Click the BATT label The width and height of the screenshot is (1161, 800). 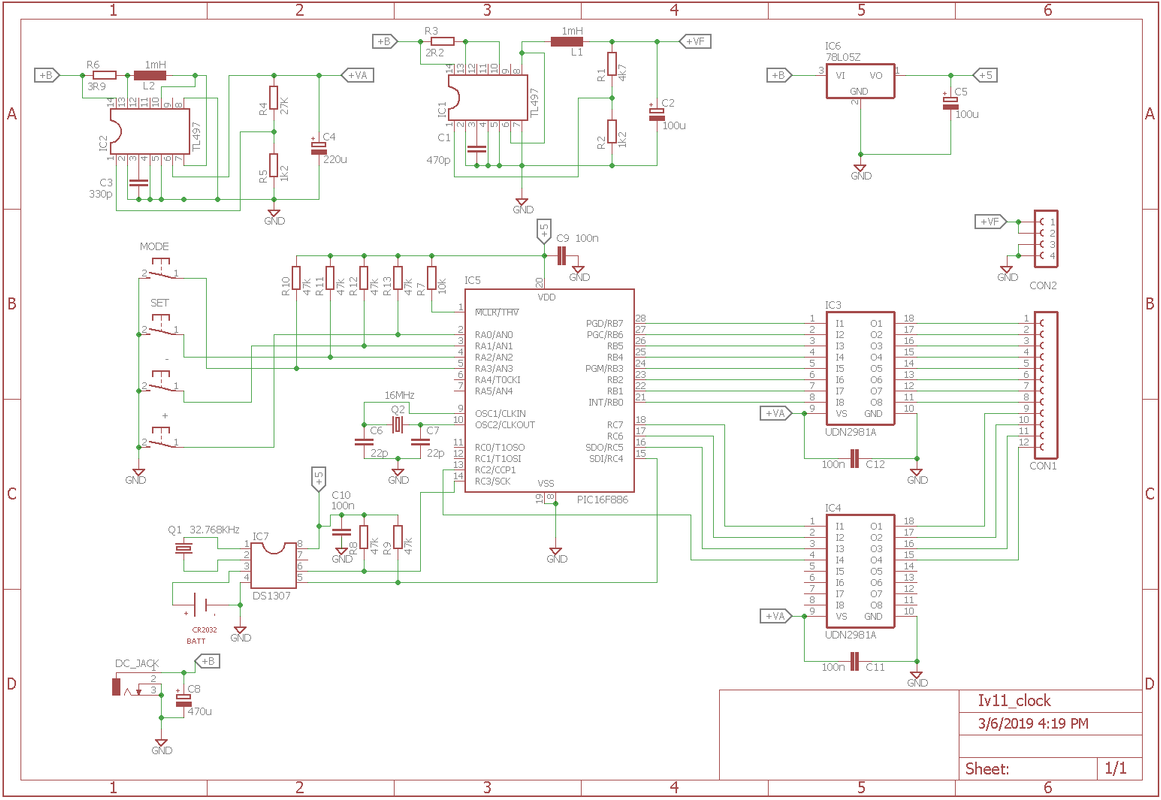[195, 641]
